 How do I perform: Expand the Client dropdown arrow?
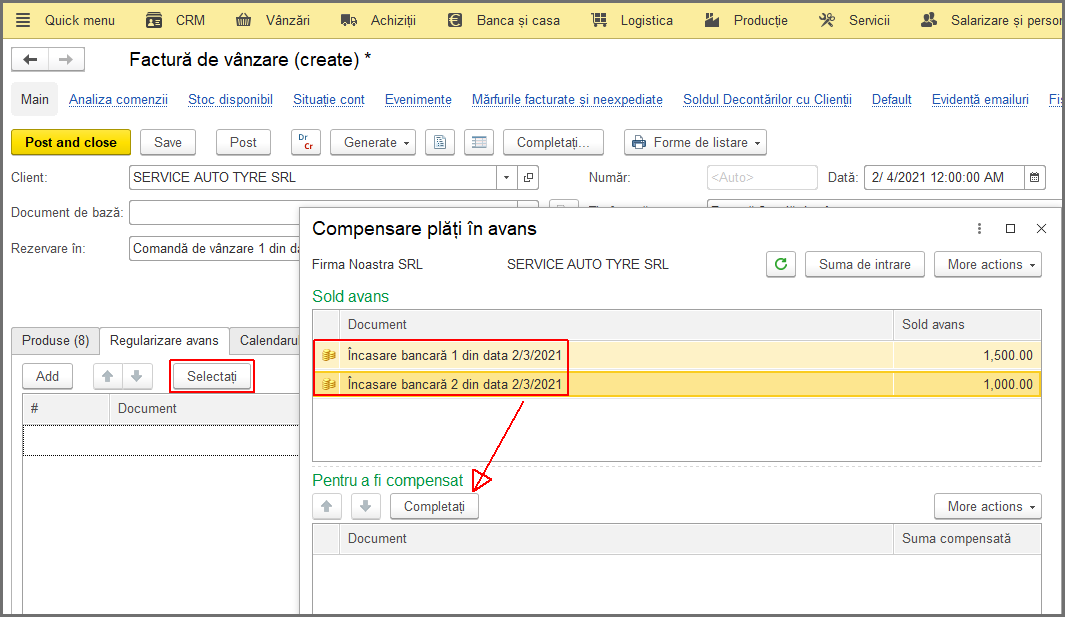506,177
